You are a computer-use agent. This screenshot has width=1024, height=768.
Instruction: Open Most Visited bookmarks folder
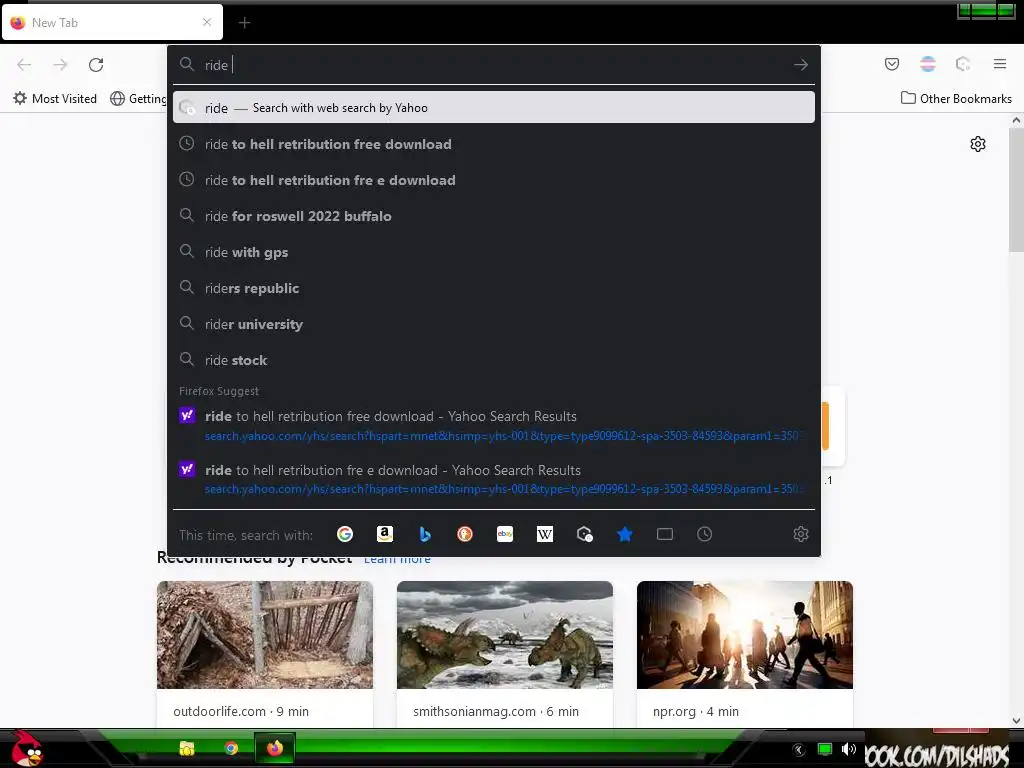(x=55, y=99)
